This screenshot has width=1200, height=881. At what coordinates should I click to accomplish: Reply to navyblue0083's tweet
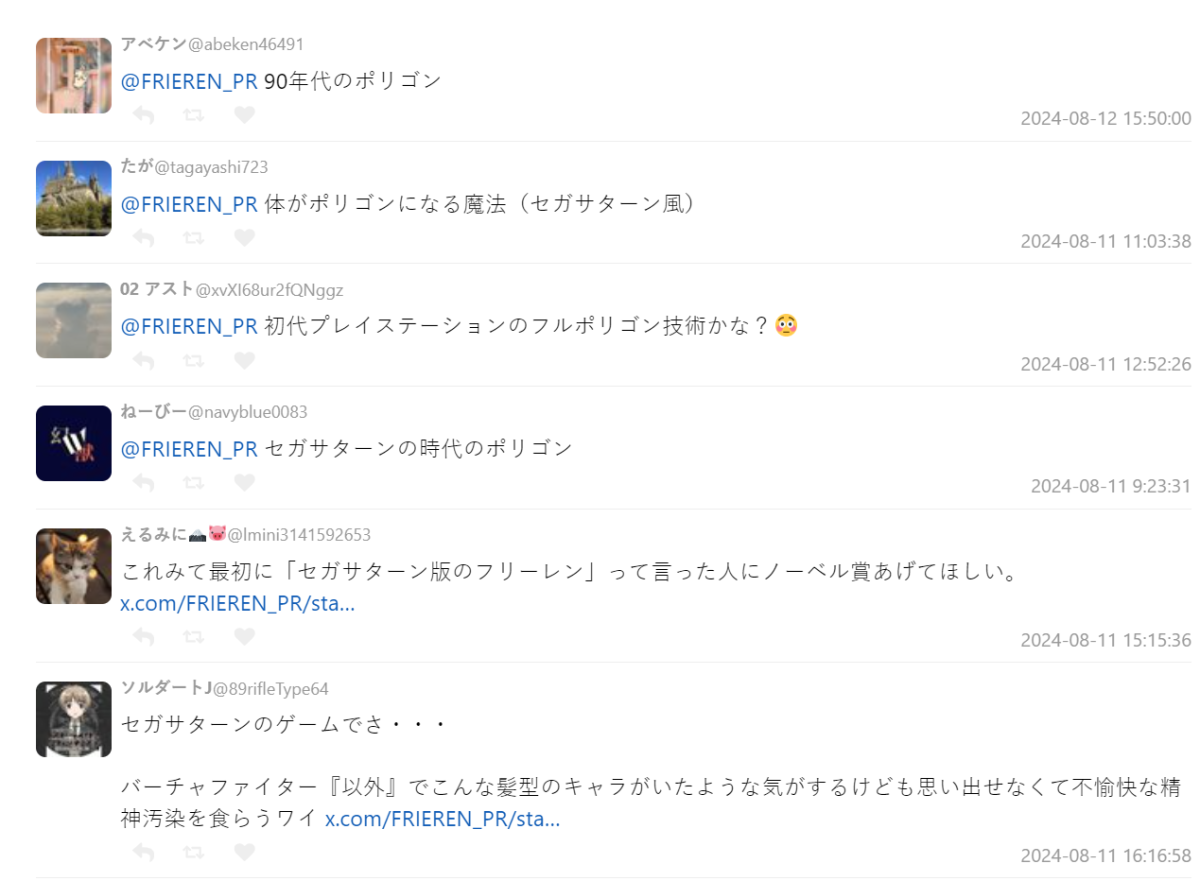[143, 483]
